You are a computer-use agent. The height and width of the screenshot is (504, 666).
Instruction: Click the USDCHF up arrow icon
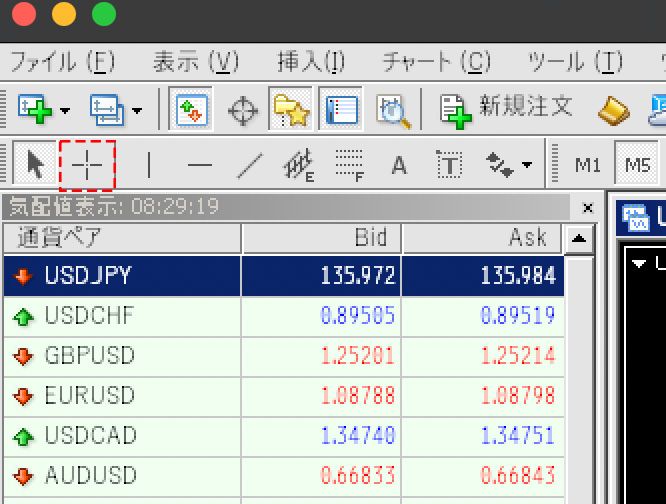pyautogui.click(x=23, y=316)
